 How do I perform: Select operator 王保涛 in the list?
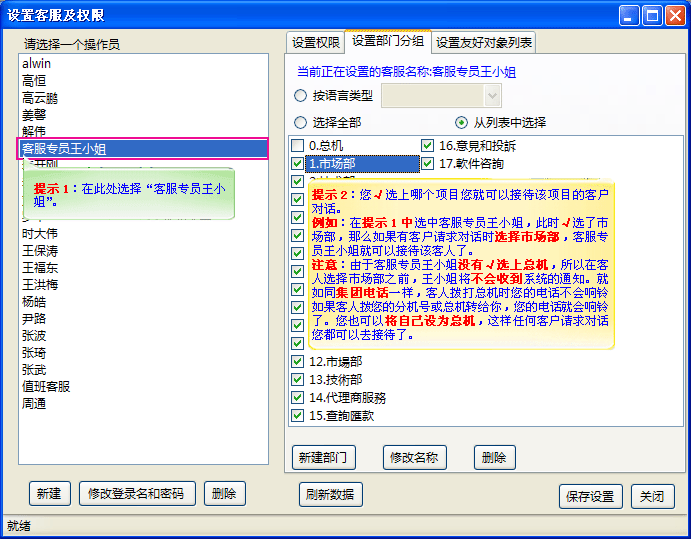[x=40, y=251]
